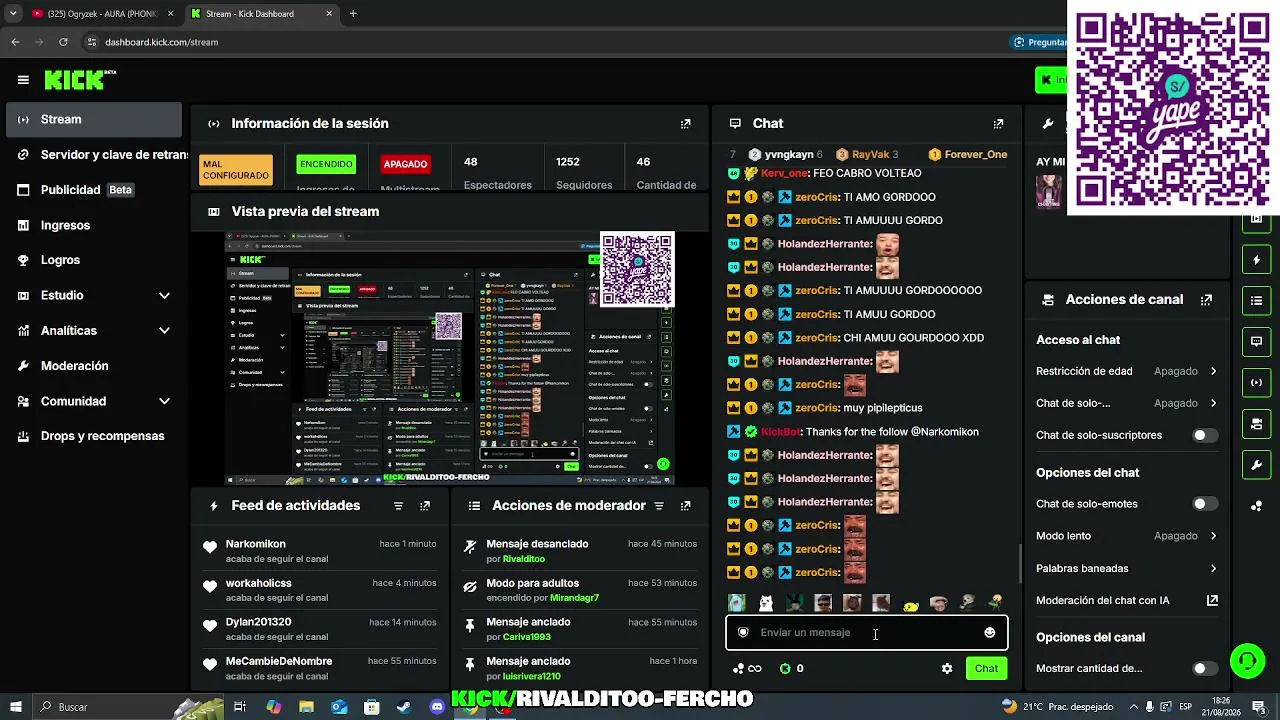The height and width of the screenshot is (720, 1280).
Task: Click zeroCris username on muy pipilepticus message
Action: pos(816,408)
